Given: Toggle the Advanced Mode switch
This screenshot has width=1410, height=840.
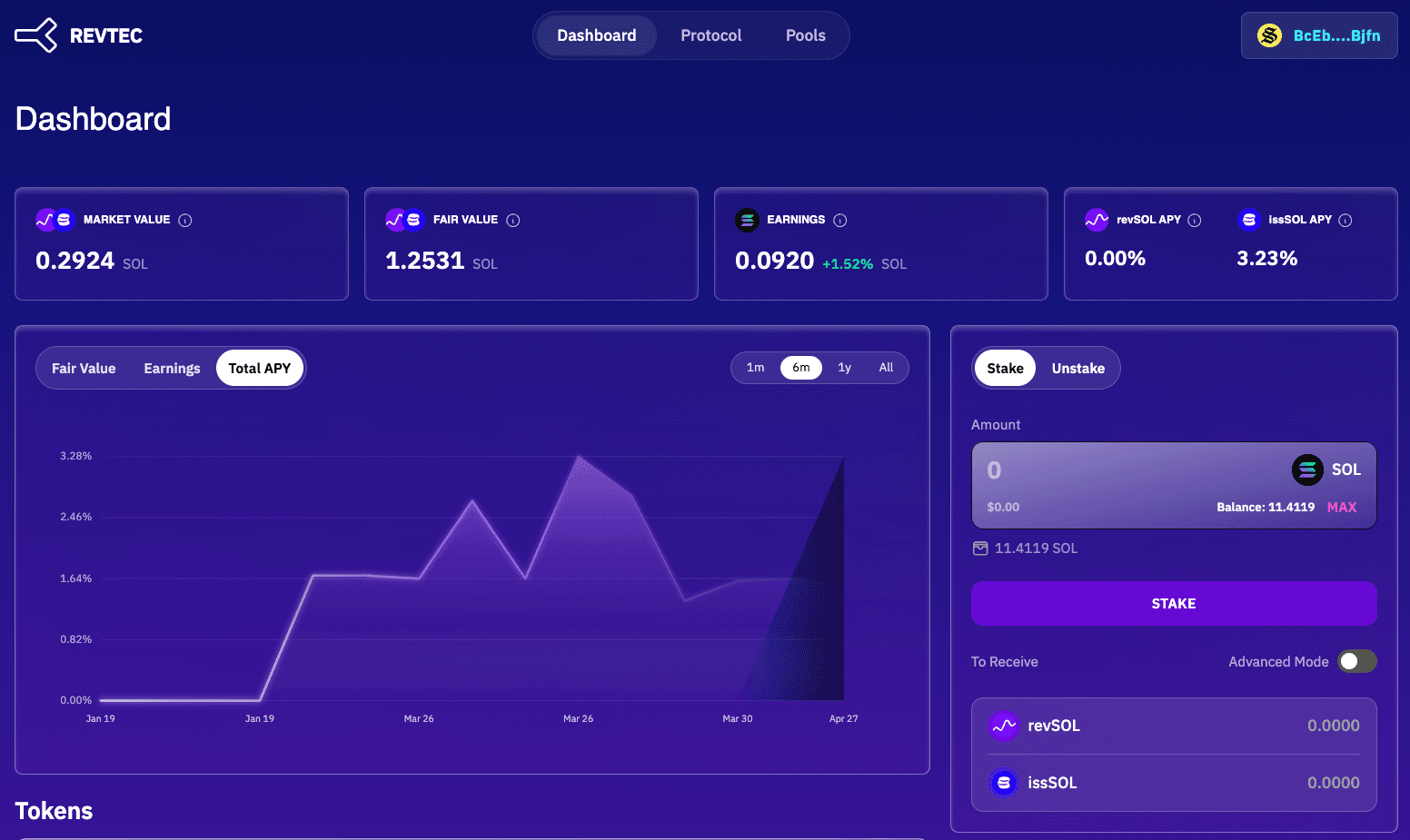Looking at the screenshot, I should coord(1357,661).
